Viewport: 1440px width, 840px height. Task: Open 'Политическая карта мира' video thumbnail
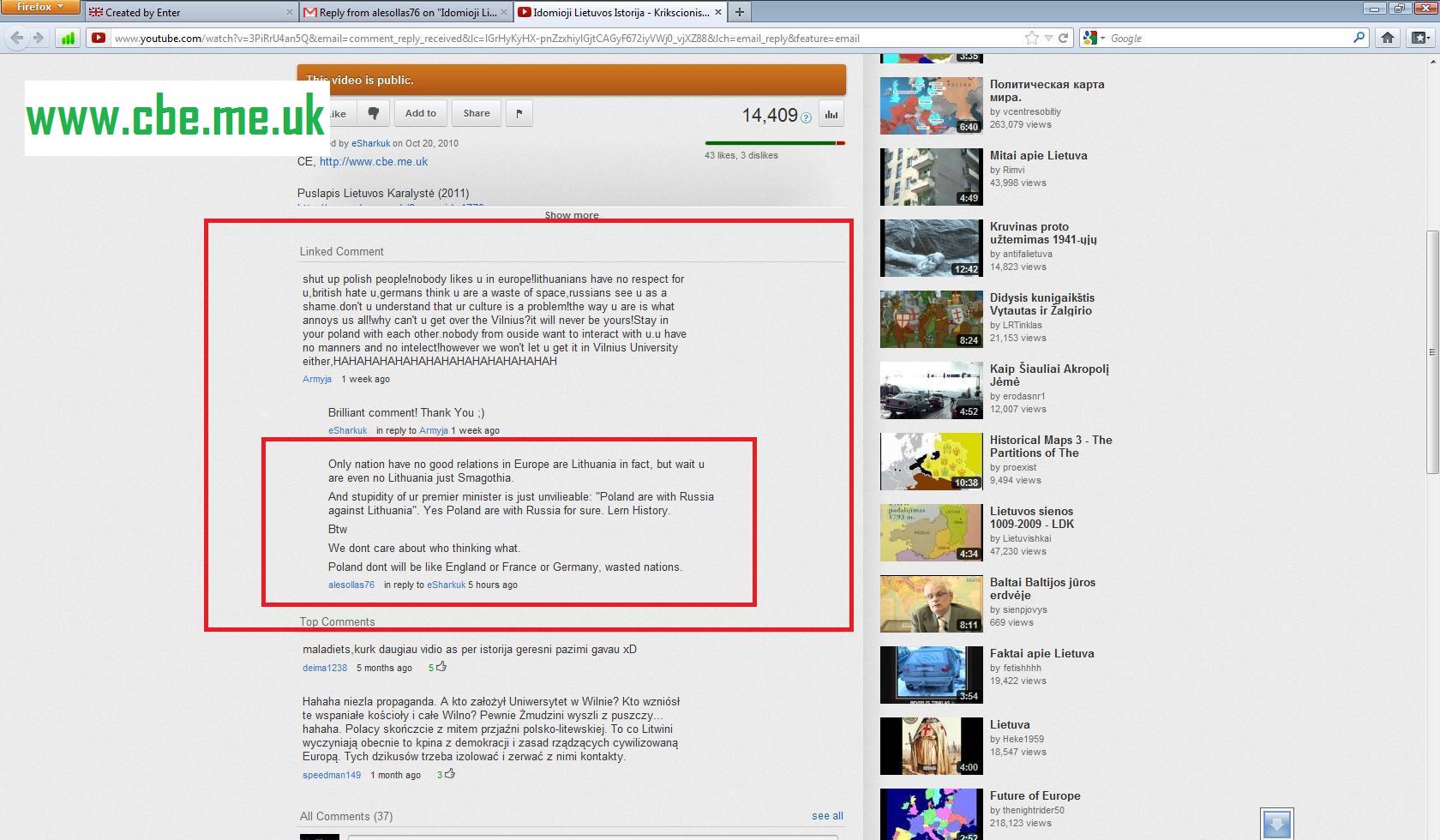pos(931,105)
